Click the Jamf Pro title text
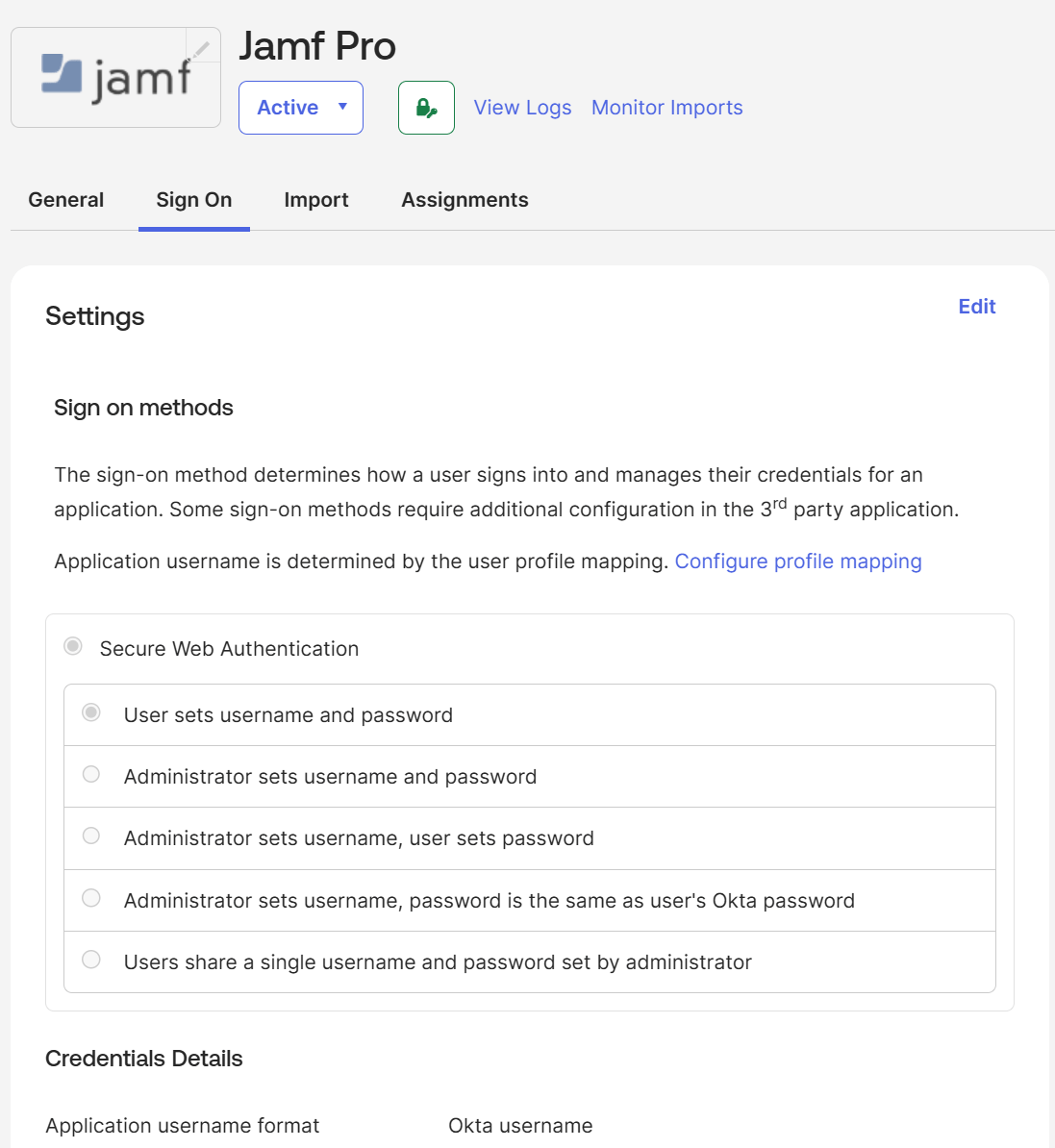 click(317, 46)
